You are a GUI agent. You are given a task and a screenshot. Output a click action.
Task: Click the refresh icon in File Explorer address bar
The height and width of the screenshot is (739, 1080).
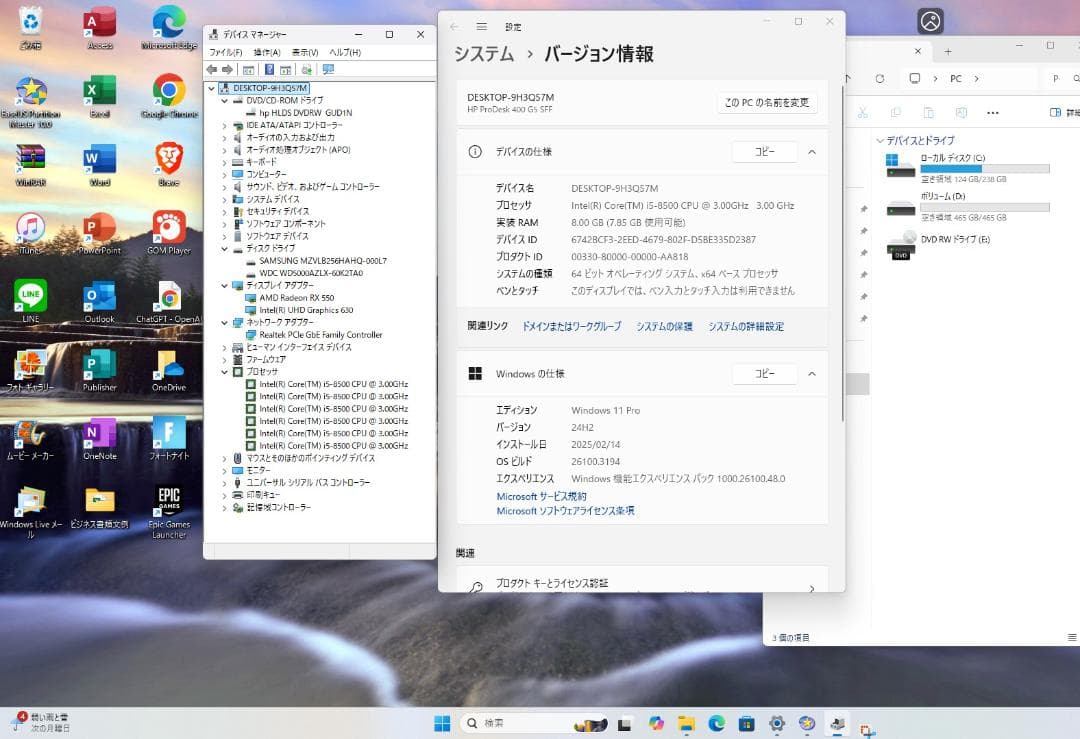(x=880, y=78)
